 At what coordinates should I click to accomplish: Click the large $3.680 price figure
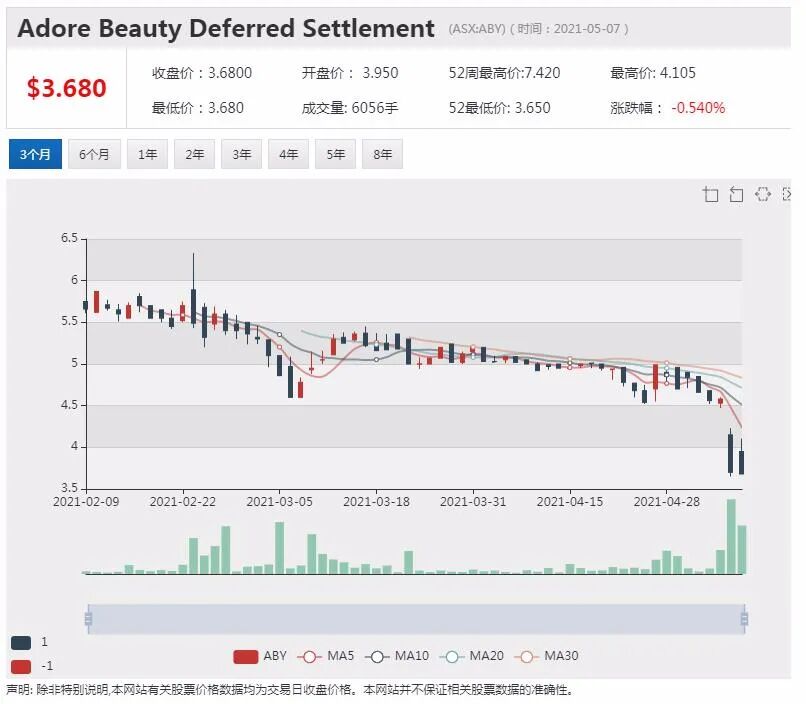[x=67, y=88]
